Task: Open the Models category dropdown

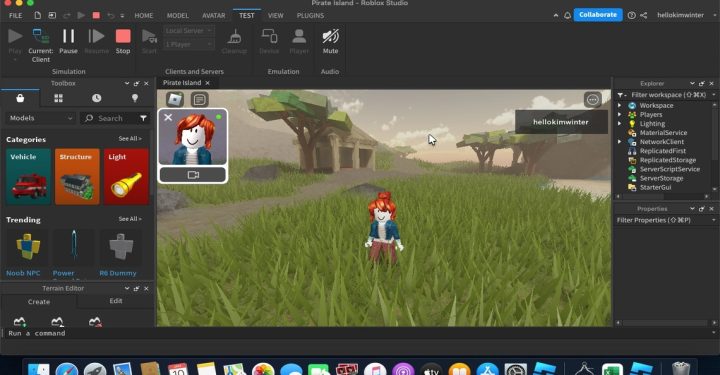Action: tap(41, 118)
